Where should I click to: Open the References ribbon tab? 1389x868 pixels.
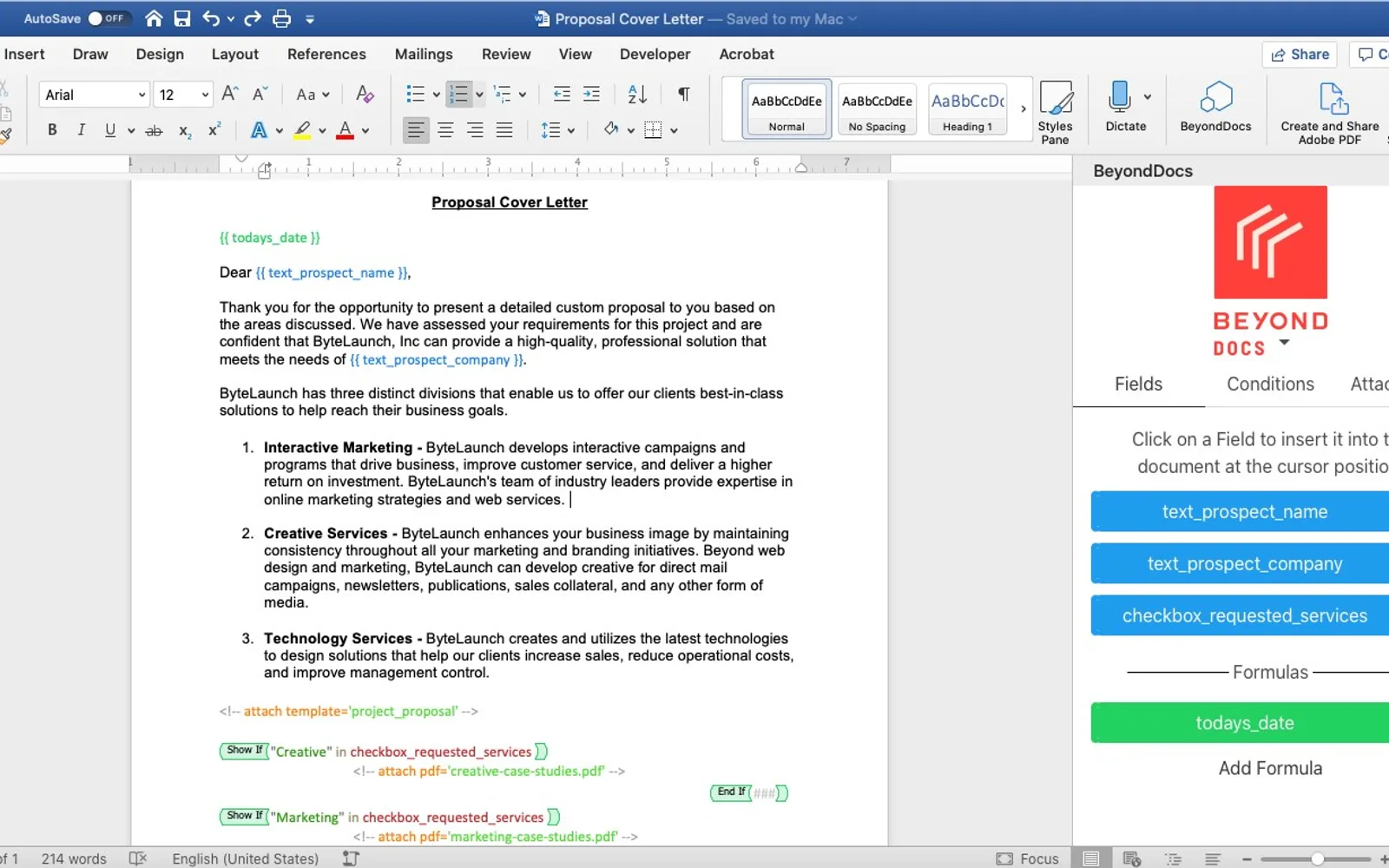coord(326,54)
